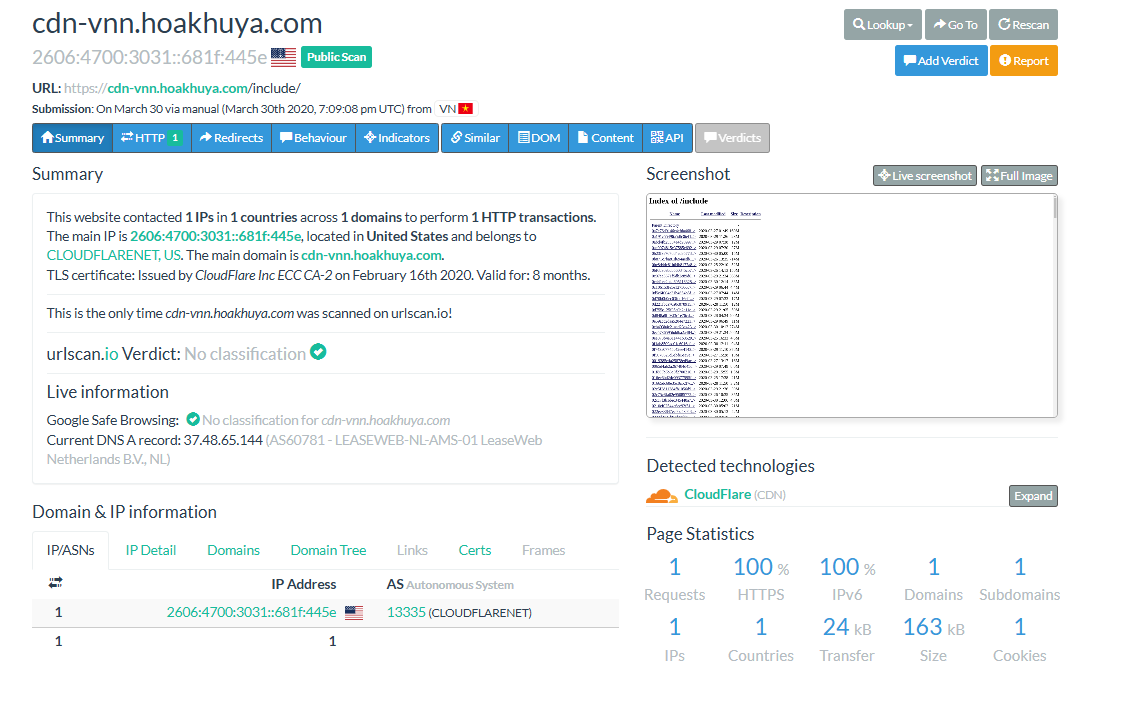Viewport: 1127px width, 710px height.
Task: Open the AS number 13335 link
Action: 406,613
